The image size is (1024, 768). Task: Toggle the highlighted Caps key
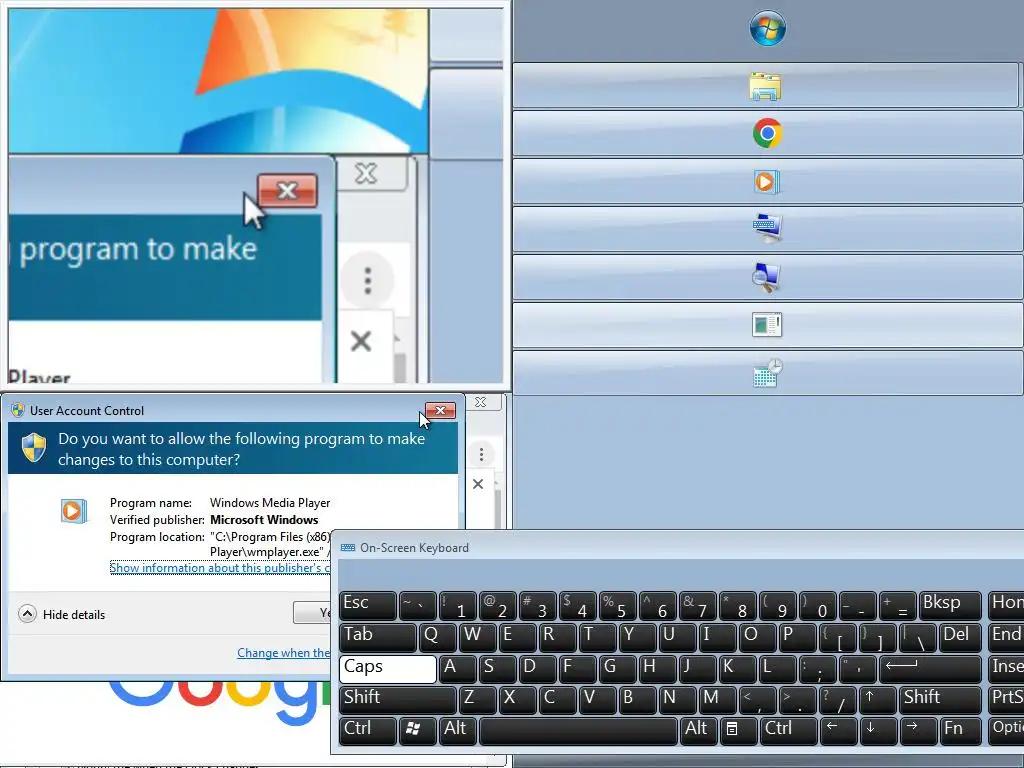pos(388,668)
